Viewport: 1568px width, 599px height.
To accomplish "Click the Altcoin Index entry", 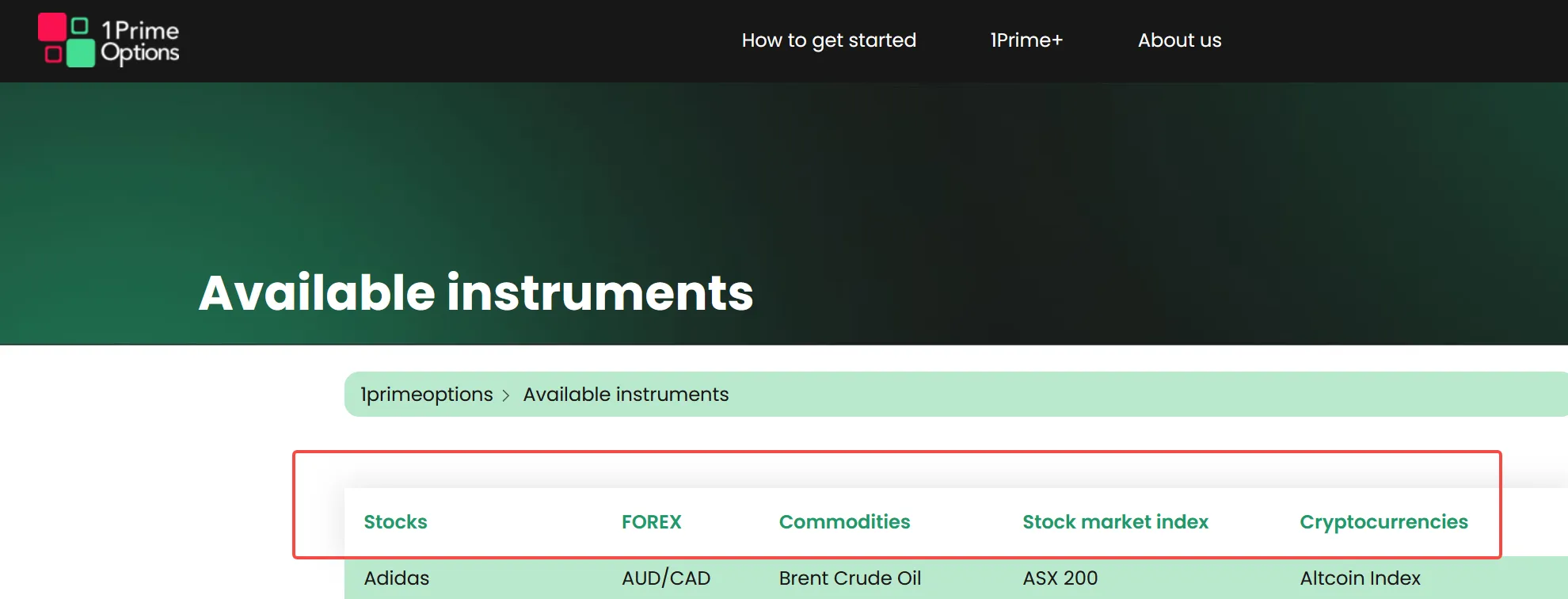I will (1360, 578).
